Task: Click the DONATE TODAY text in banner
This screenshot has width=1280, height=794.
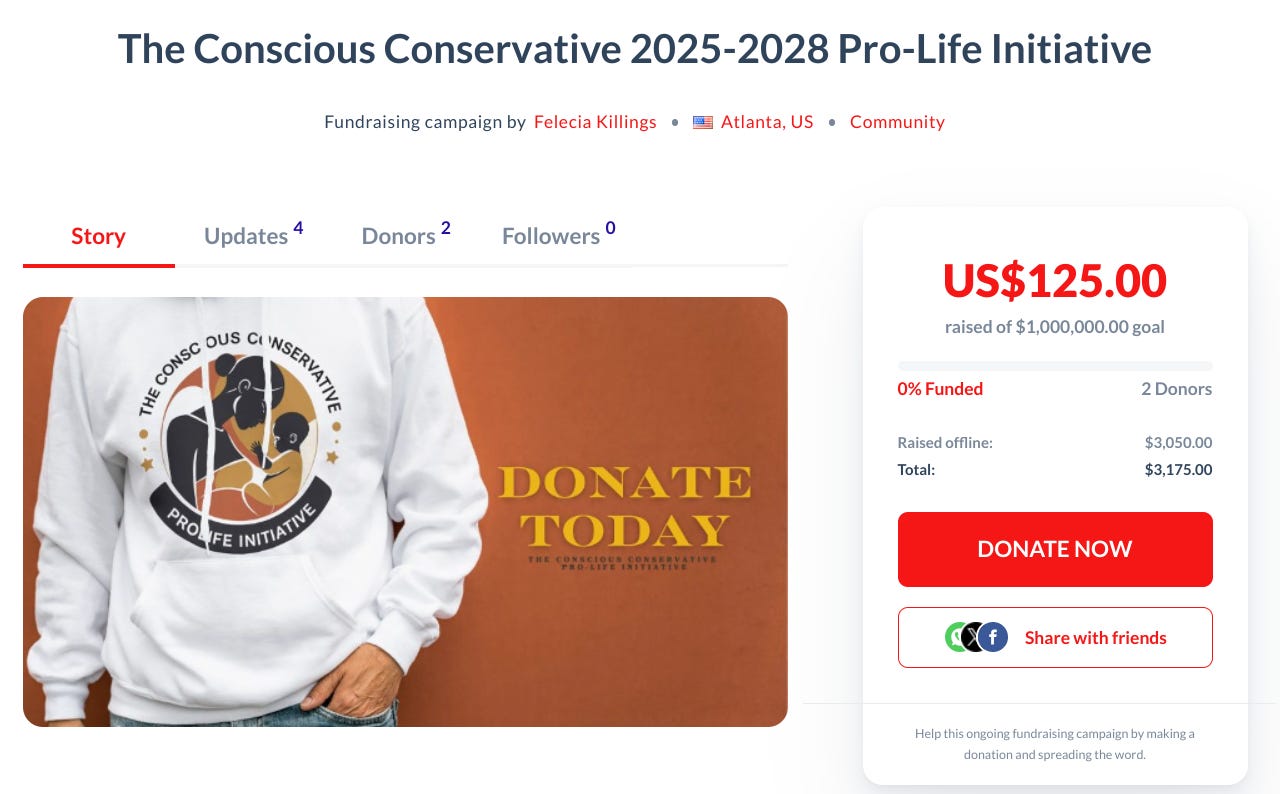Action: (625, 507)
